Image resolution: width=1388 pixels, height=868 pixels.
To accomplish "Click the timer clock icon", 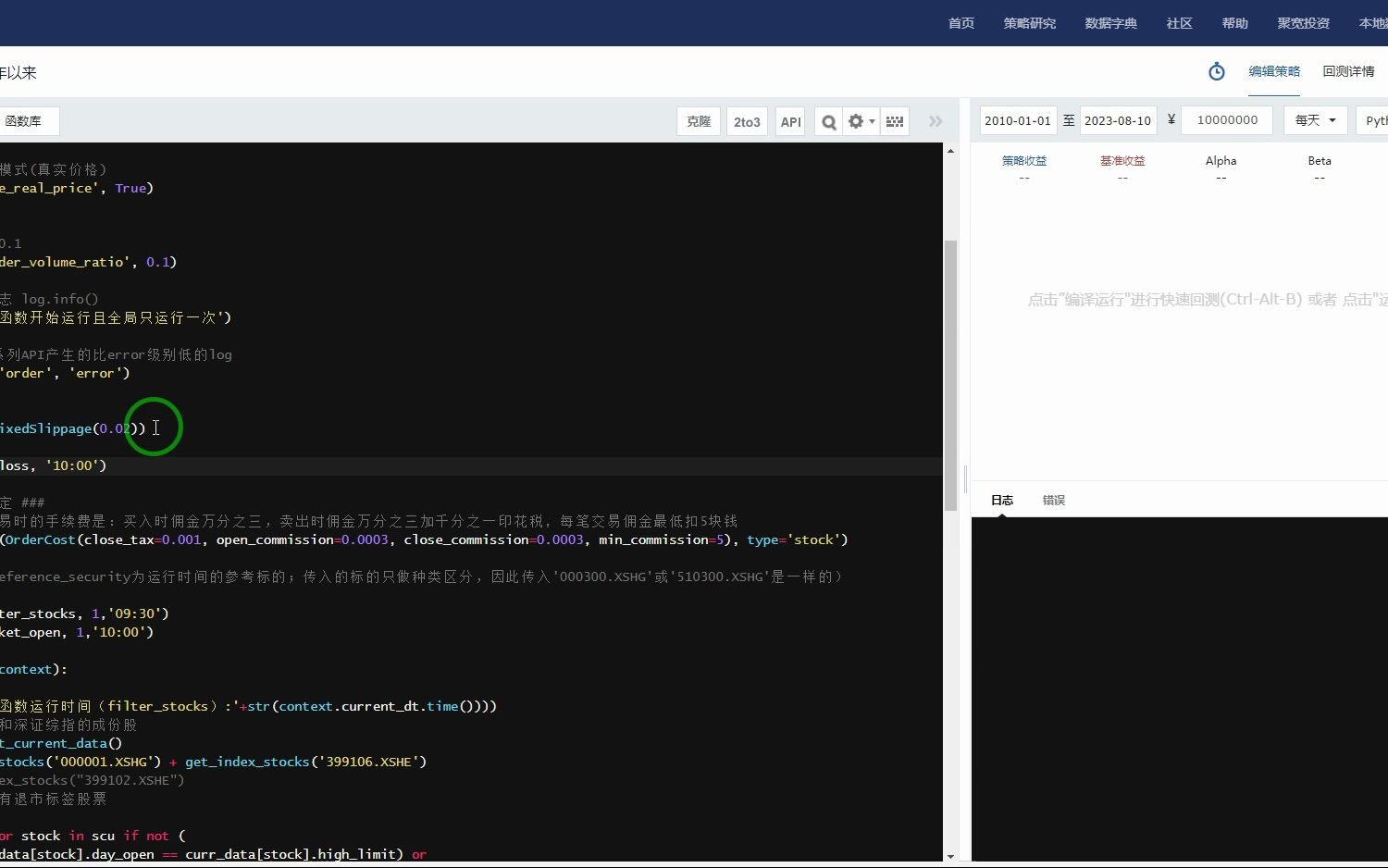I will point(1217,71).
